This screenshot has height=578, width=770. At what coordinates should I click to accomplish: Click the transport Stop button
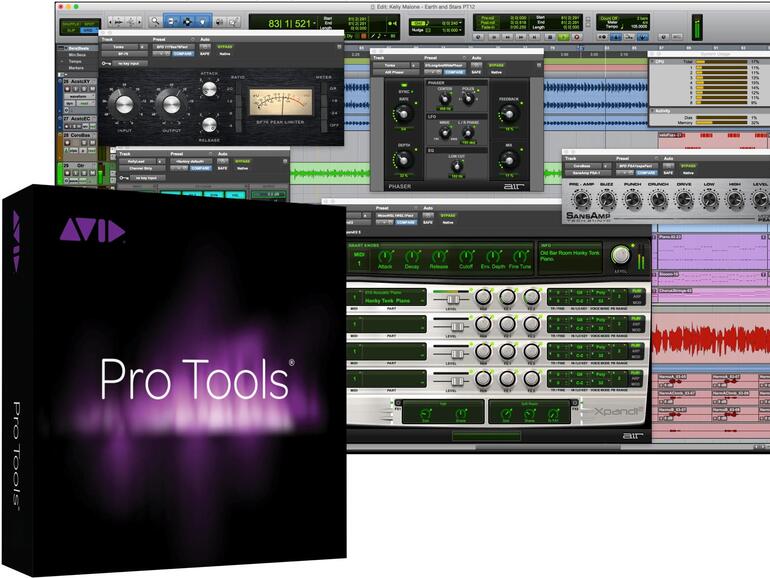(x=550, y=37)
